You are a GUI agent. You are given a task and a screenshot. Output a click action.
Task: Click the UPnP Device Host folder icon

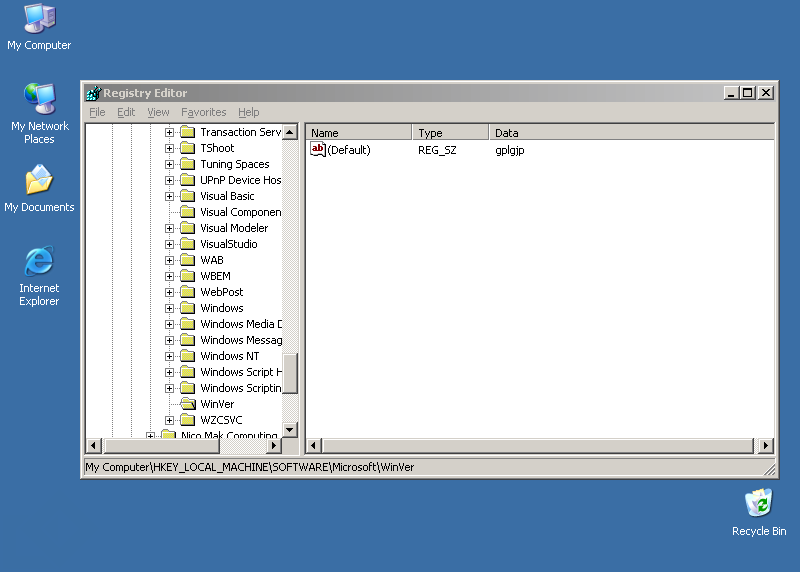tap(188, 180)
